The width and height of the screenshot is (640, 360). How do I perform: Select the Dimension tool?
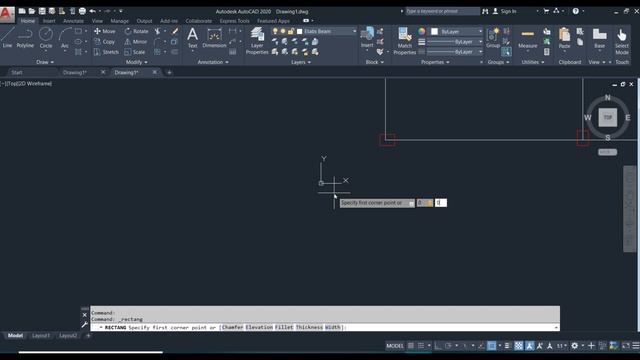click(214, 38)
